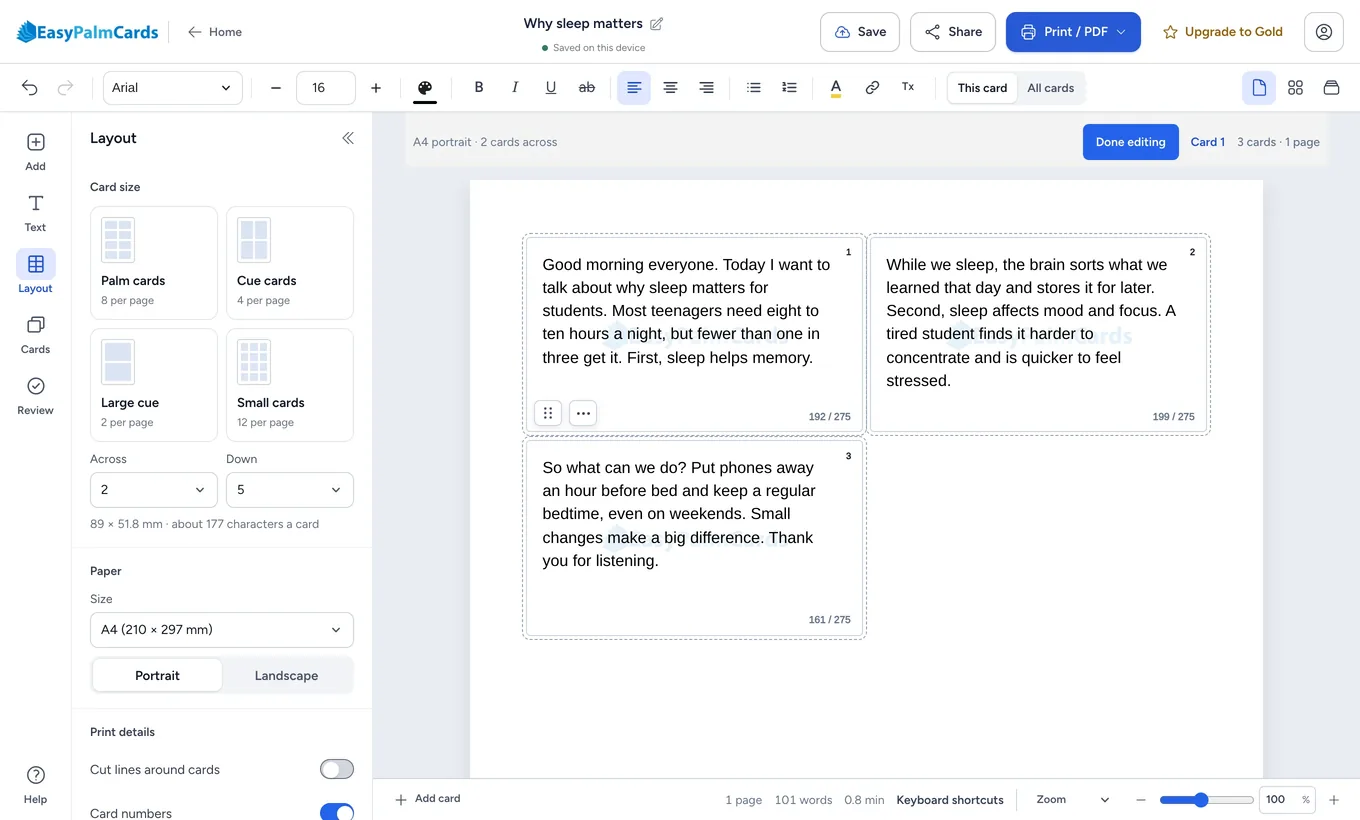Viewport: 1360px width, 820px height.
Task: Switch to stacked cards view icon
Action: coord(1331,88)
